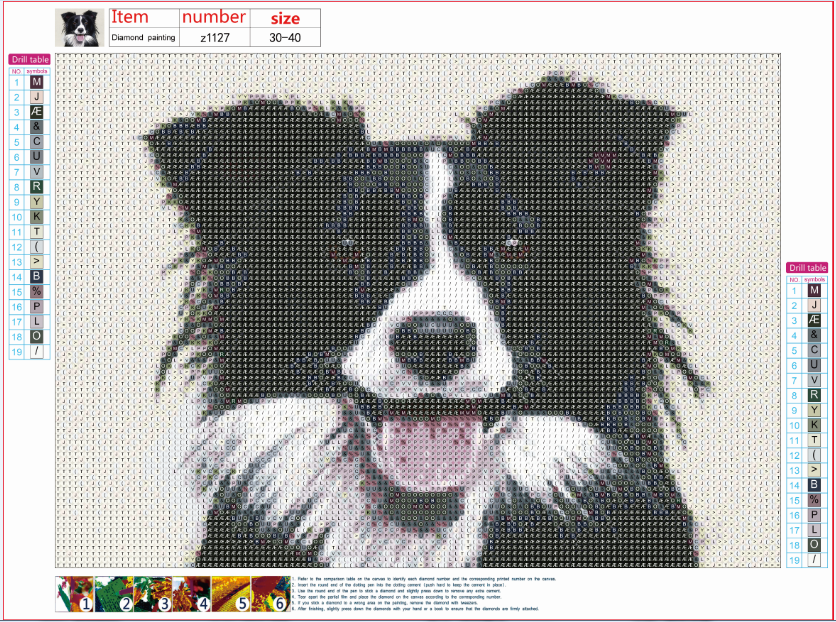Image resolution: width=836 pixels, height=622 pixels.
Task: Click step 5 instruction thumbnail
Action: tap(231, 594)
